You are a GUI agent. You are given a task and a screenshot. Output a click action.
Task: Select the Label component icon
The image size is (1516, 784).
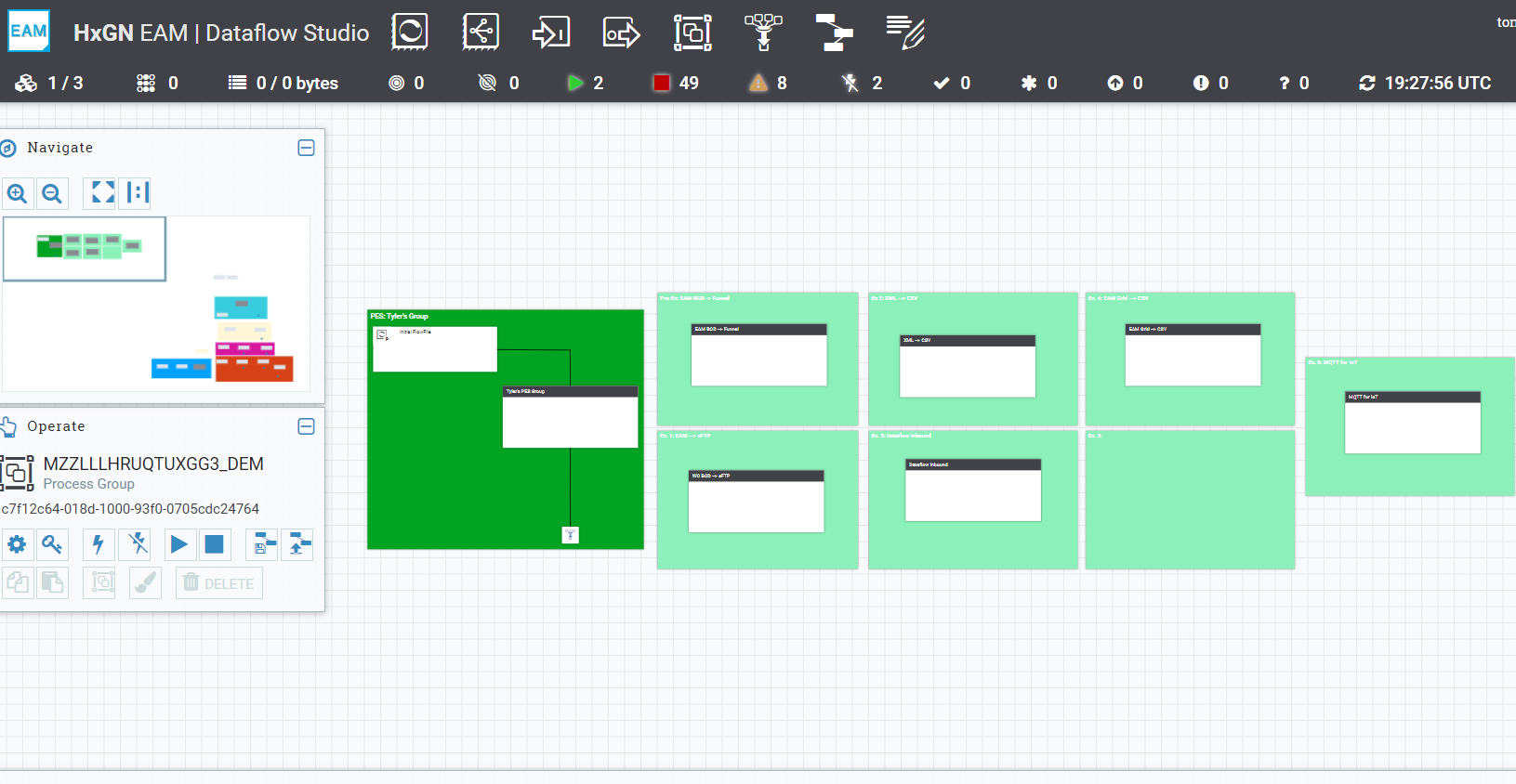(x=904, y=33)
